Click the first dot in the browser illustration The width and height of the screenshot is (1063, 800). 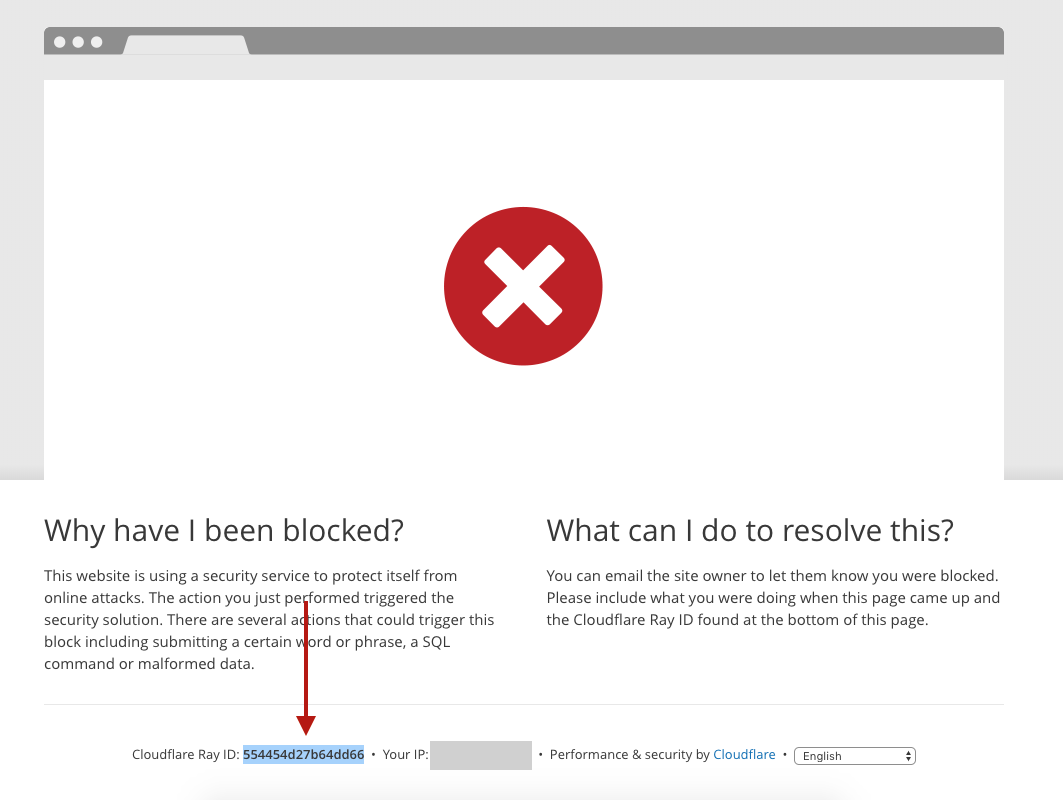pos(60,42)
